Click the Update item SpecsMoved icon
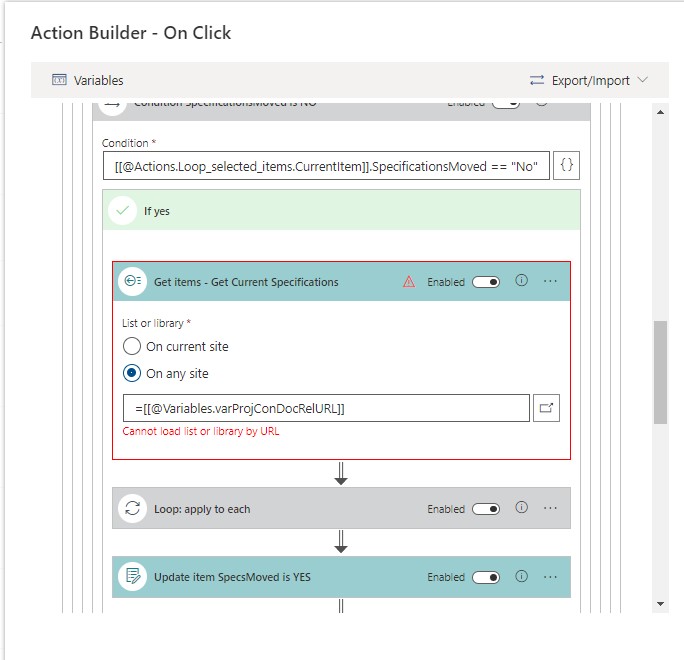The width and height of the screenshot is (684, 660). (133, 577)
